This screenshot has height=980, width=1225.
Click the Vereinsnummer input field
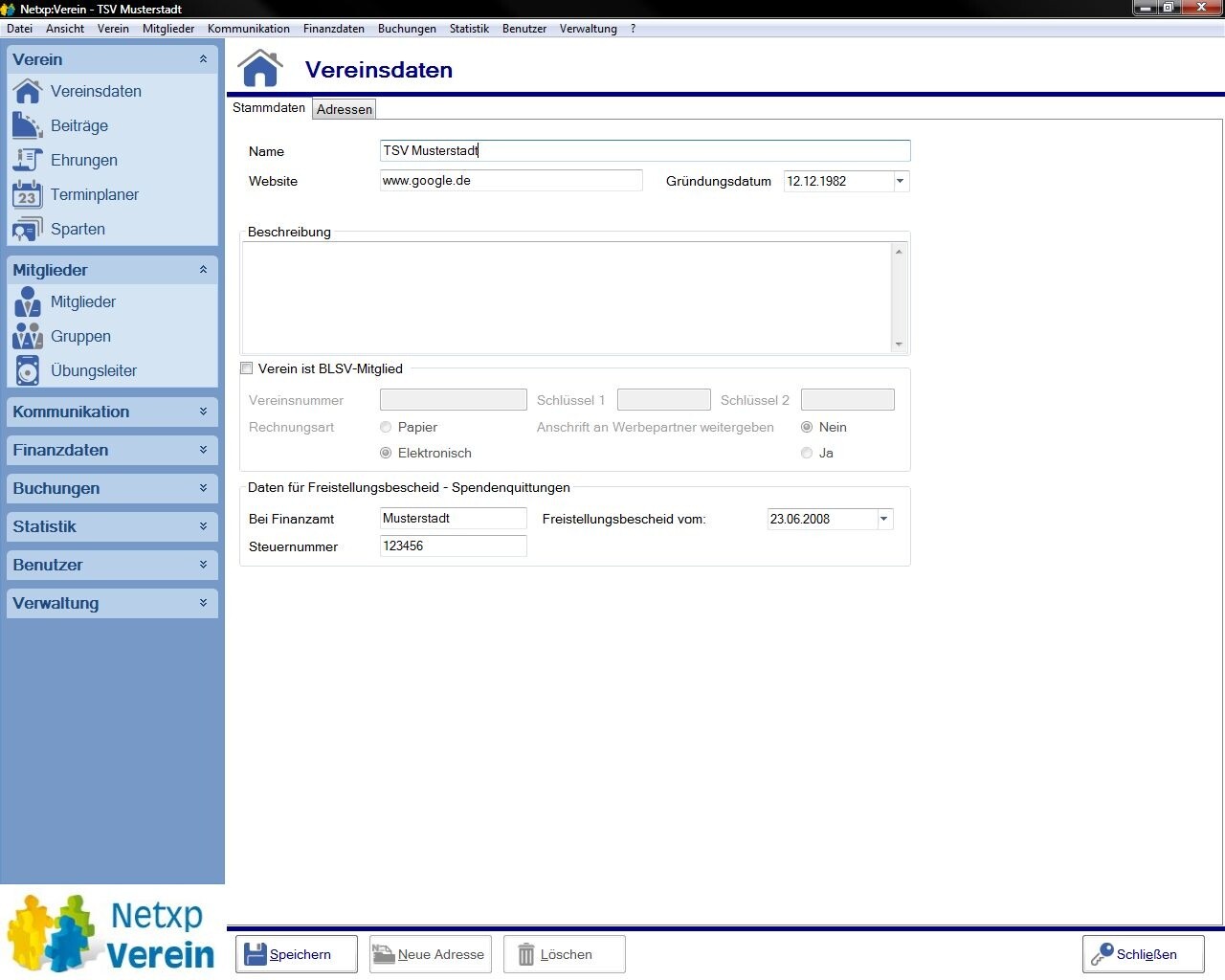point(454,399)
